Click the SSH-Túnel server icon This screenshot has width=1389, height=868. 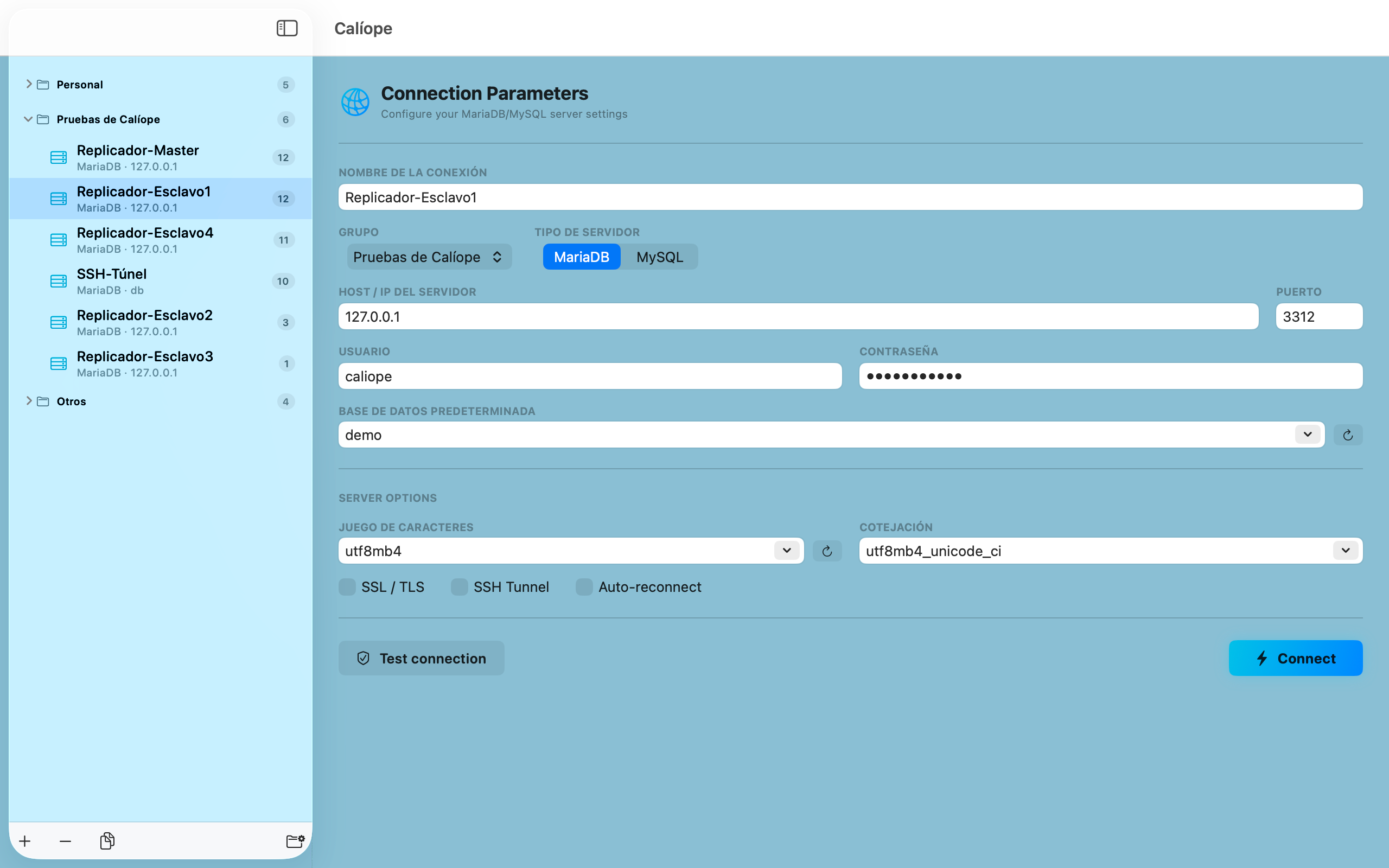pos(59,282)
